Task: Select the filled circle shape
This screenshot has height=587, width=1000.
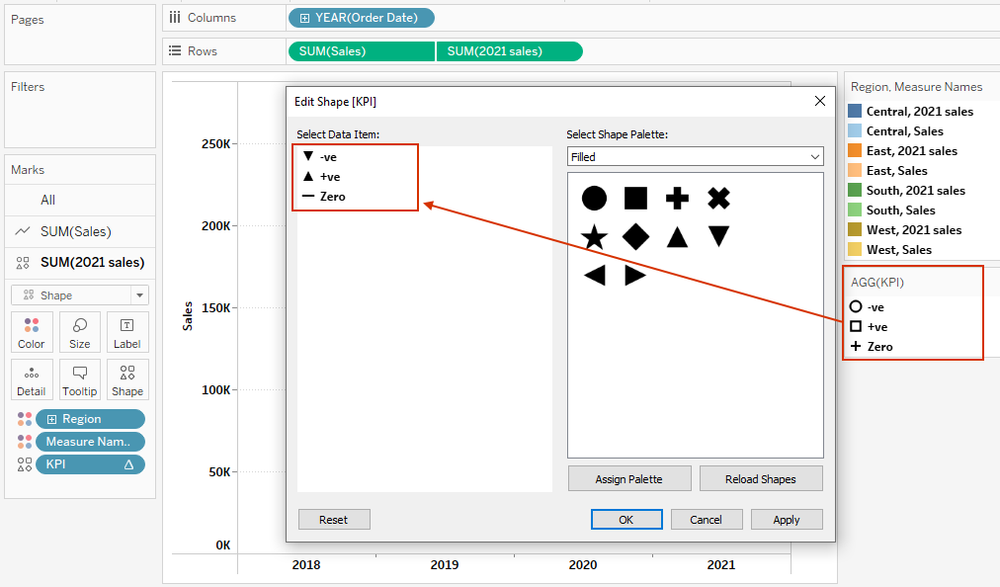Action: (593, 198)
